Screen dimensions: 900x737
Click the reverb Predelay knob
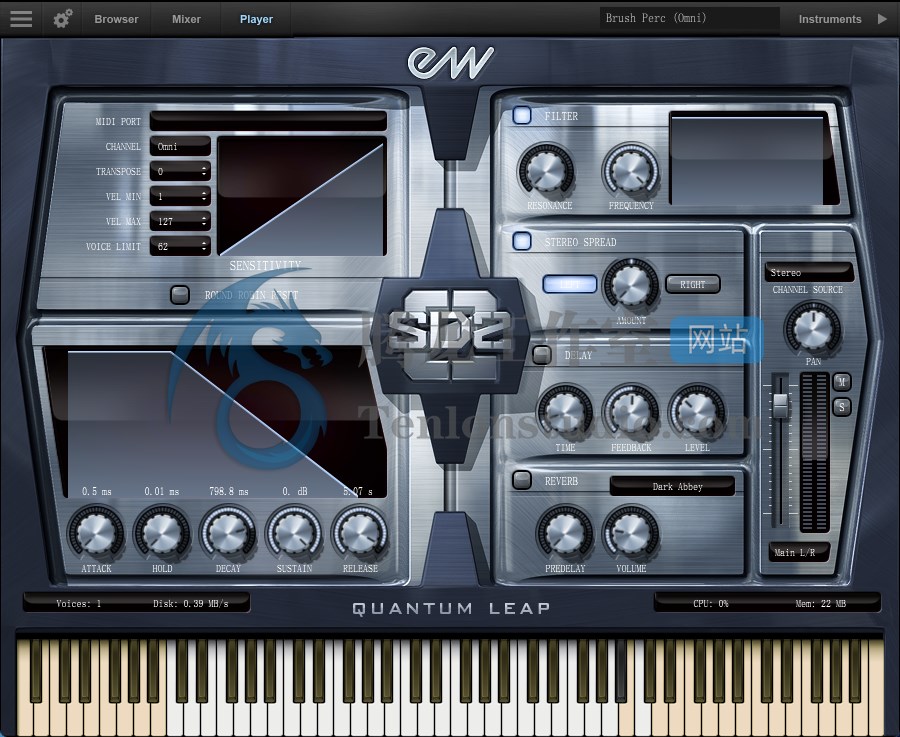[565, 533]
